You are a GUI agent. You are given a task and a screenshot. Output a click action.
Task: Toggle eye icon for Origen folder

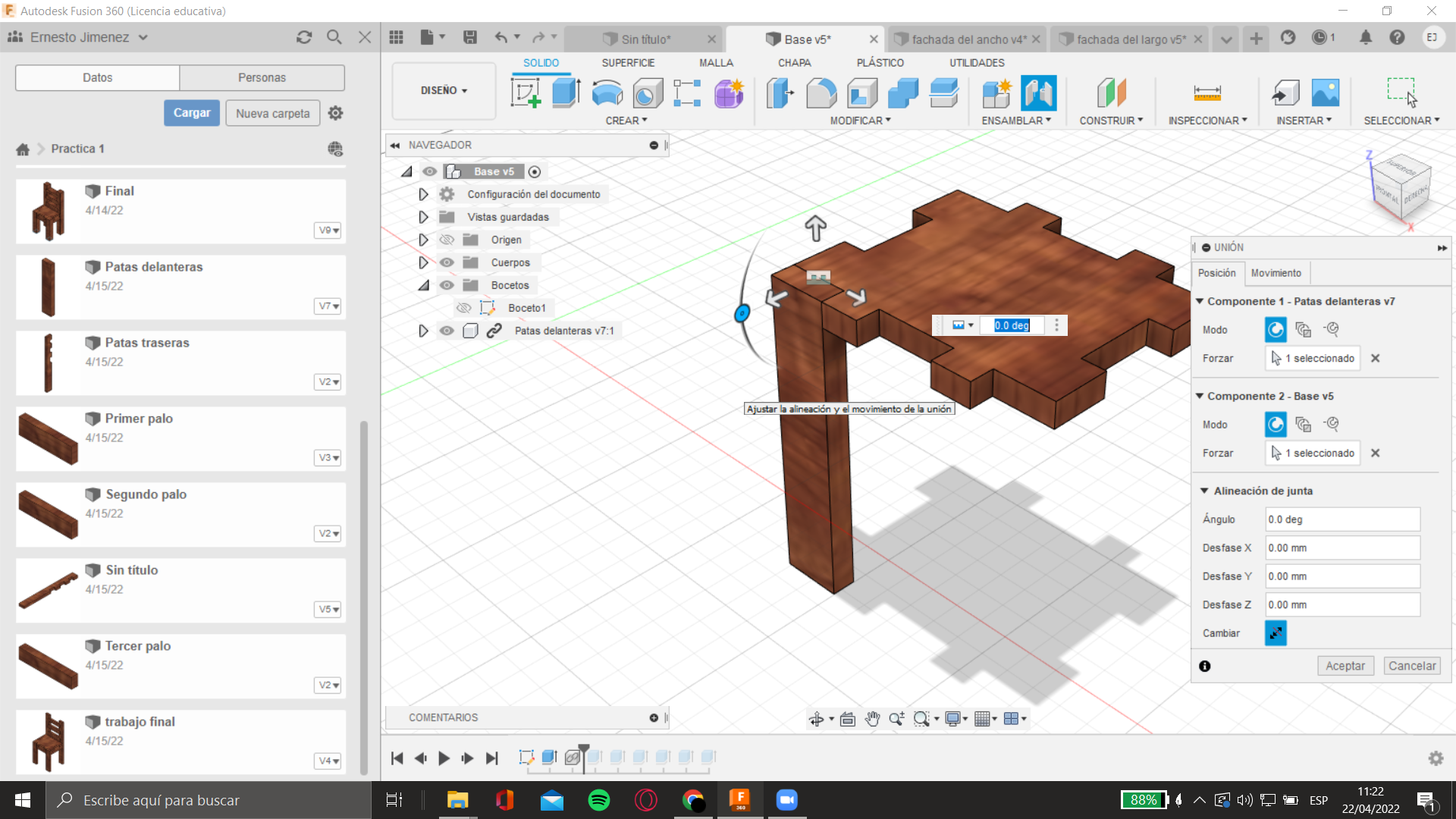[x=447, y=240]
